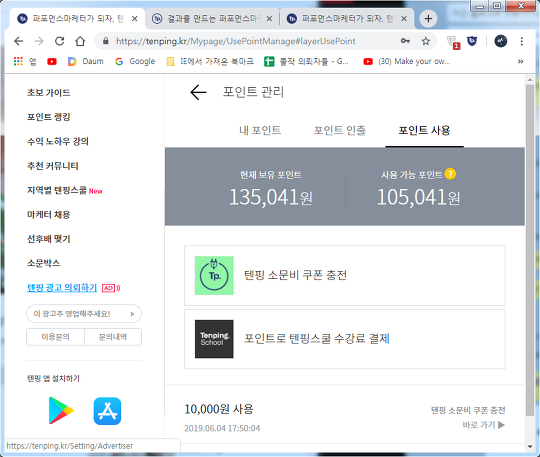Click the Tenping School black logo
Image resolution: width=540 pixels, height=457 pixels.
214,339
